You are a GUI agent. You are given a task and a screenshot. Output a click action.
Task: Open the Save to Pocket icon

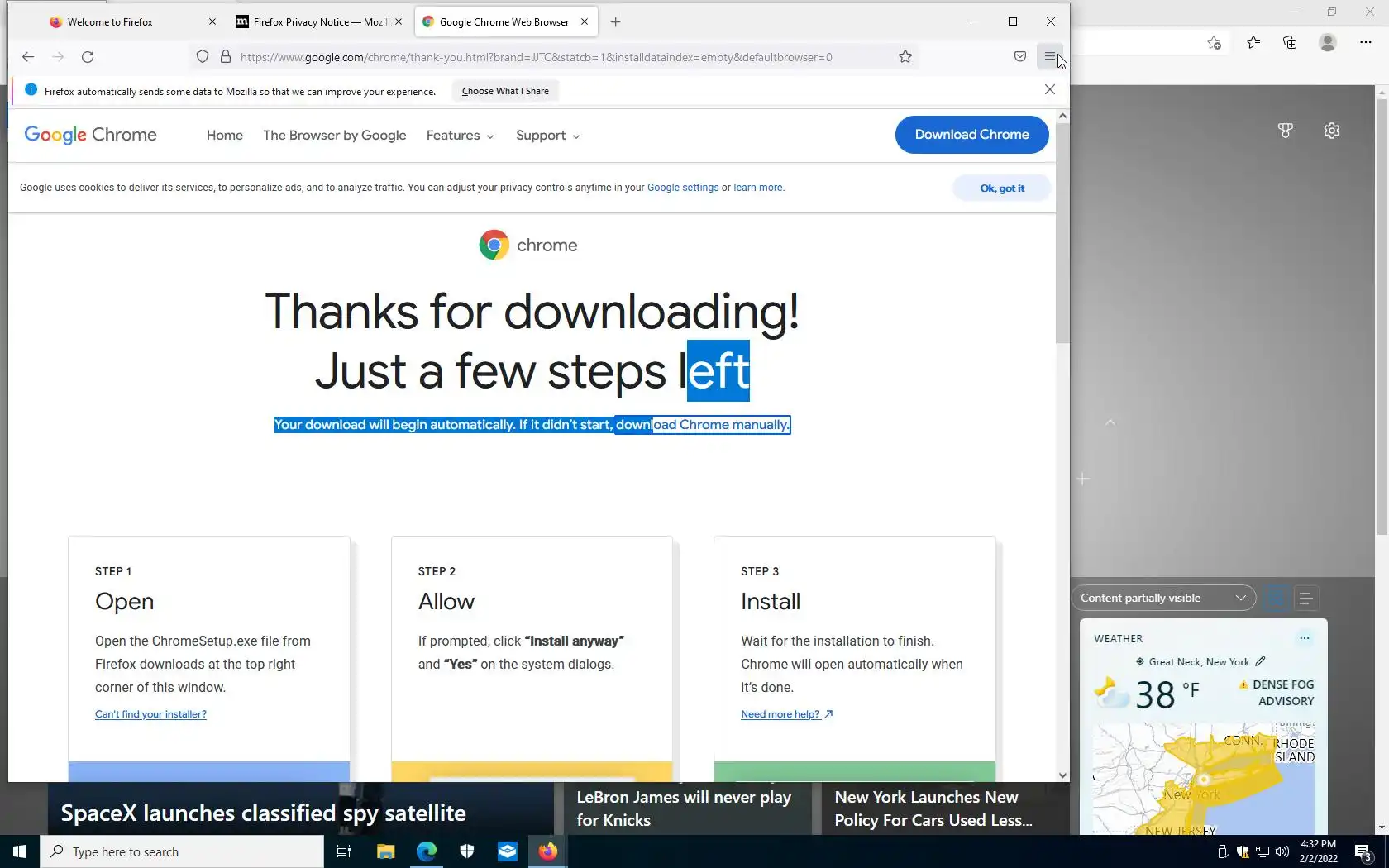[1020, 57]
